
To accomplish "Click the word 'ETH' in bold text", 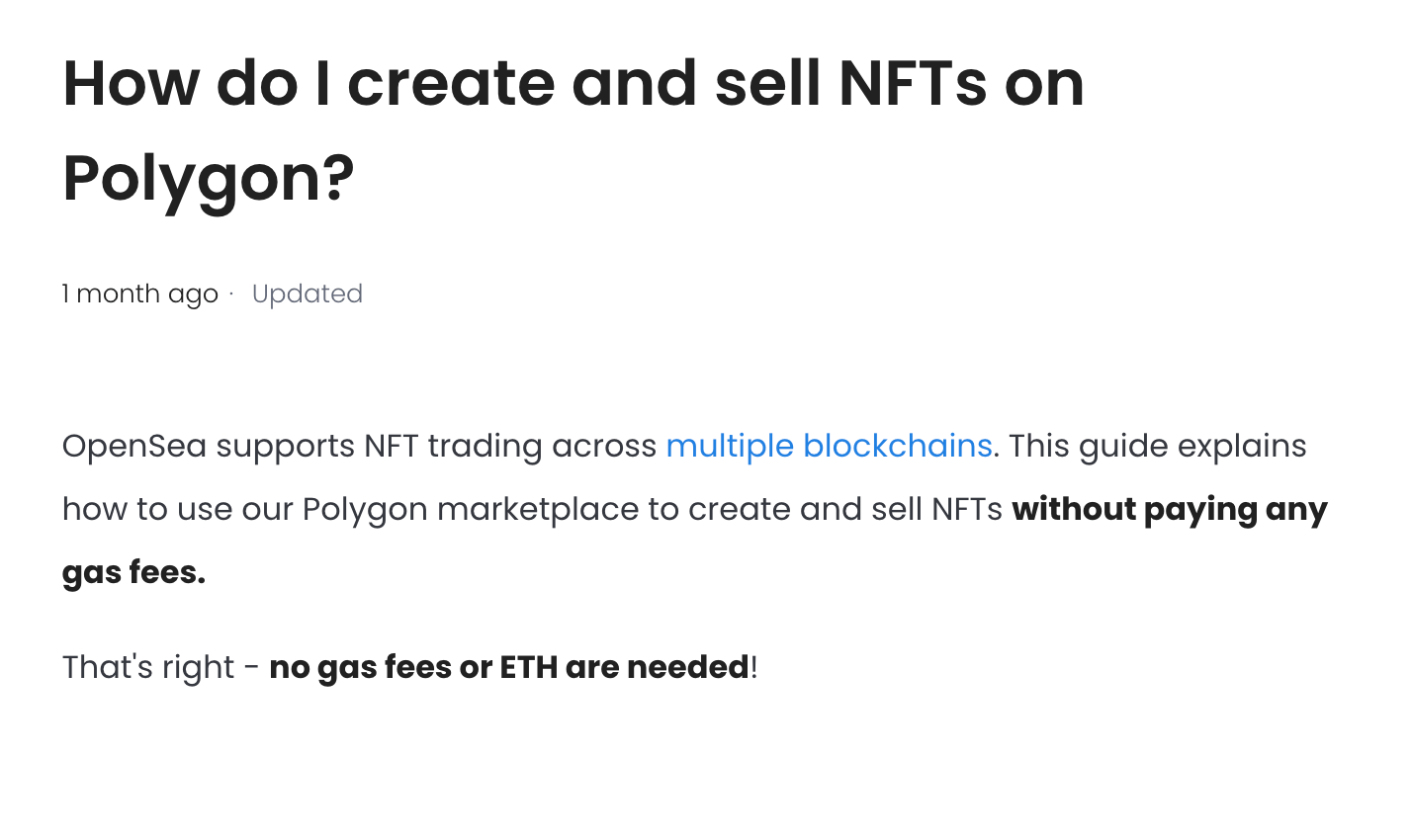I will coord(528,667).
